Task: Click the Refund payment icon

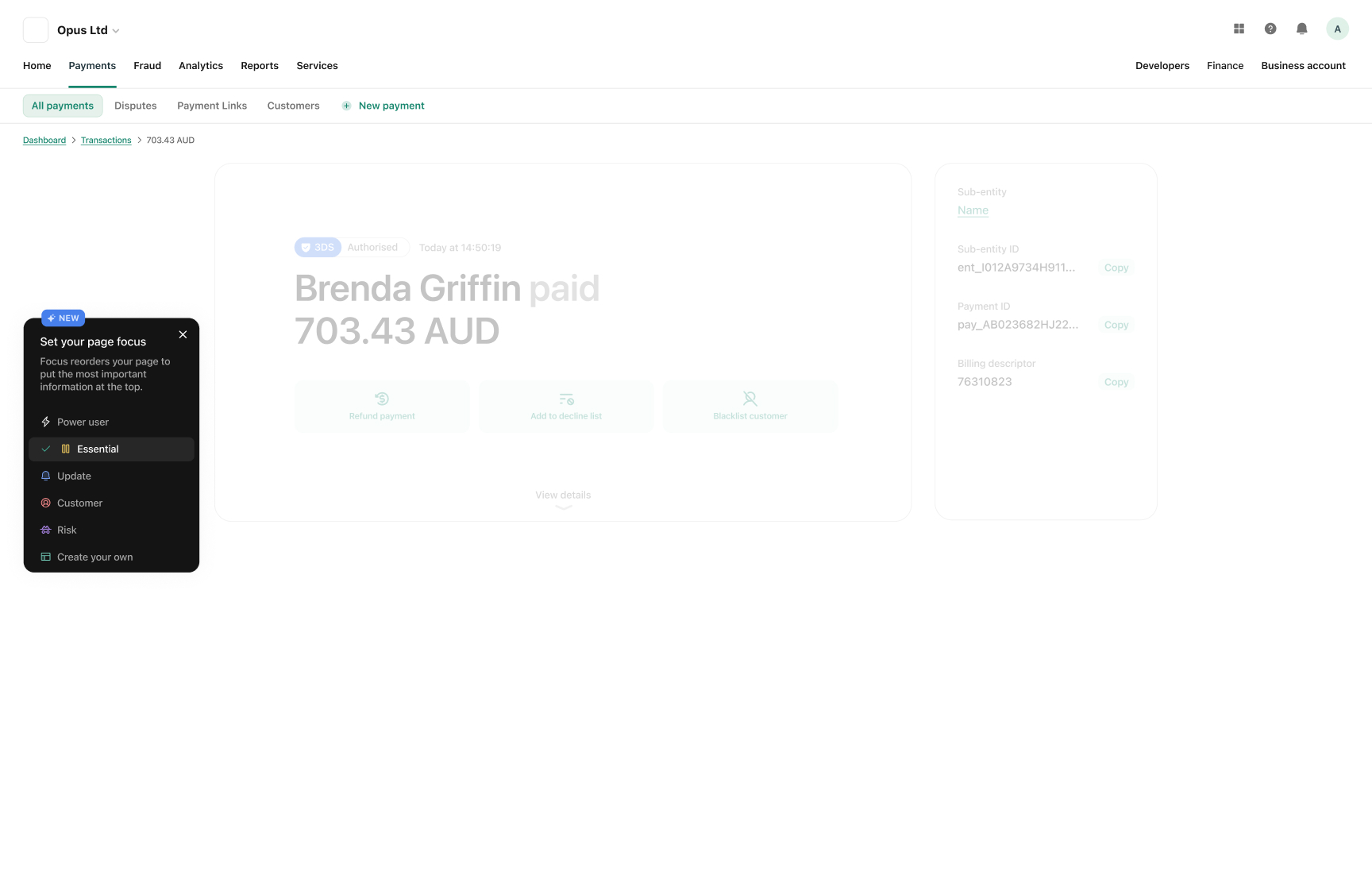Action: 382,399
